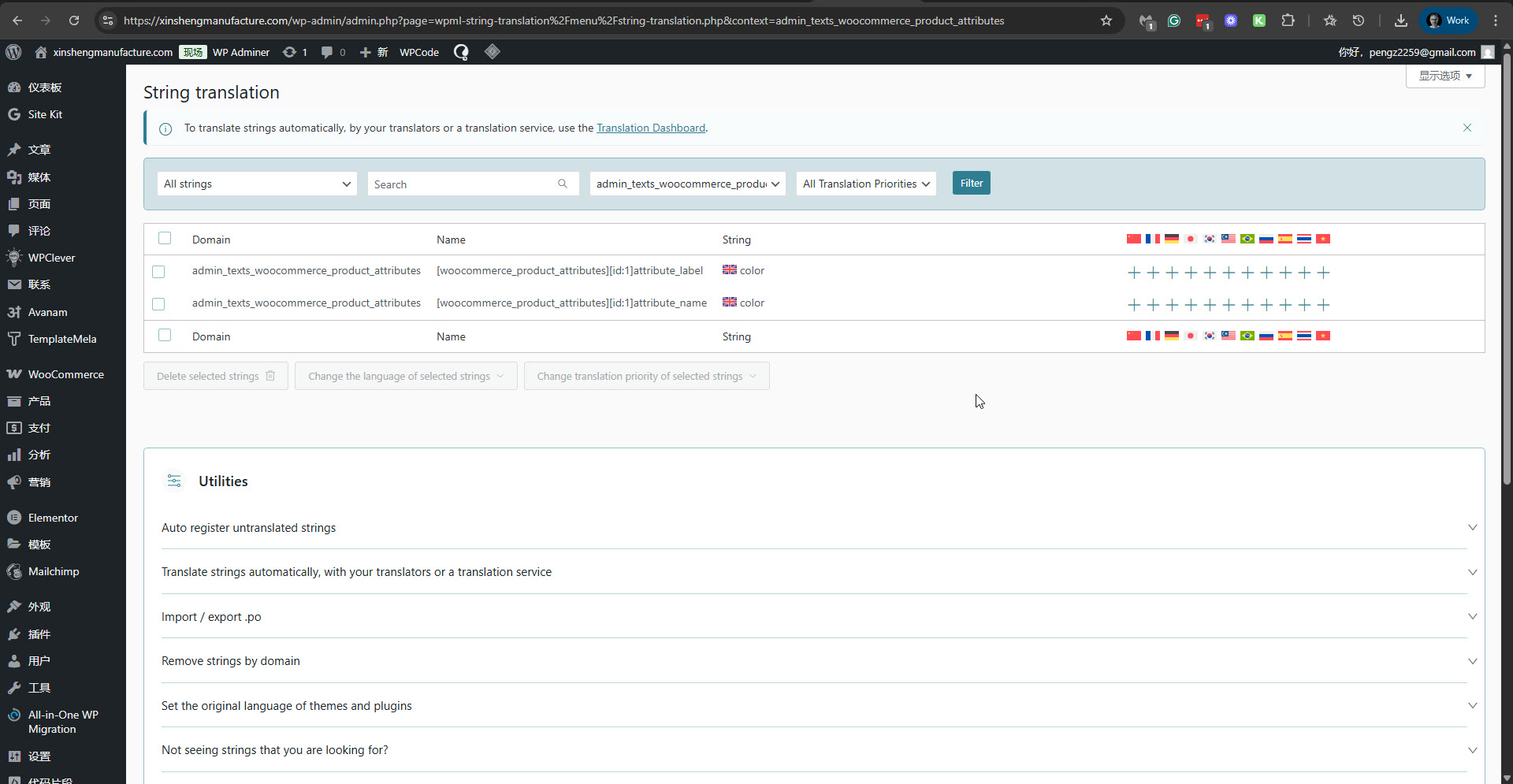Click the browser address bar URL
The image size is (1513, 784).
(x=563, y=20)
